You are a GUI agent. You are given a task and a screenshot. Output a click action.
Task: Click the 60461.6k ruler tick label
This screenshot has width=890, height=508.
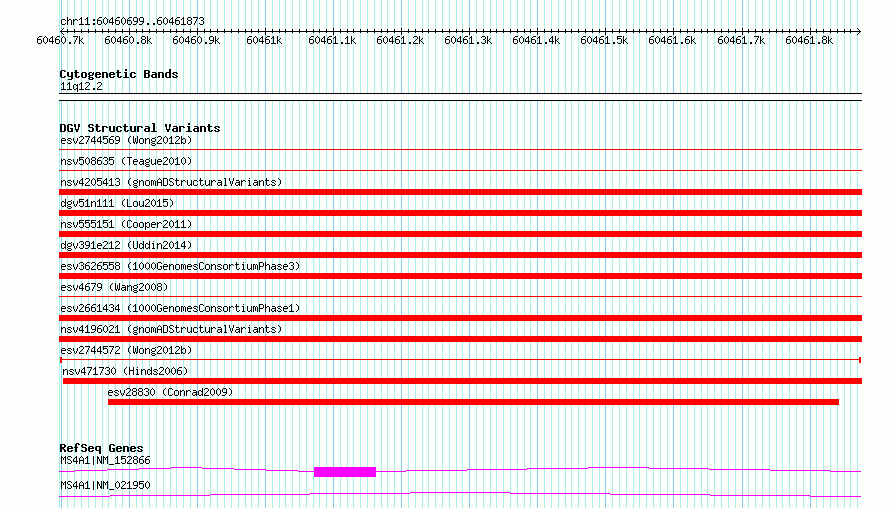pos(673,40)
